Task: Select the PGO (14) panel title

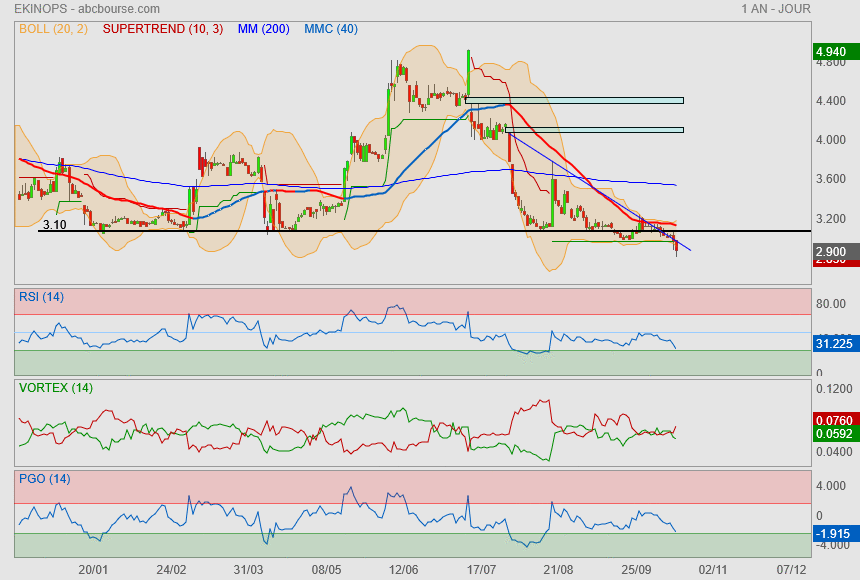Action: 44,479
